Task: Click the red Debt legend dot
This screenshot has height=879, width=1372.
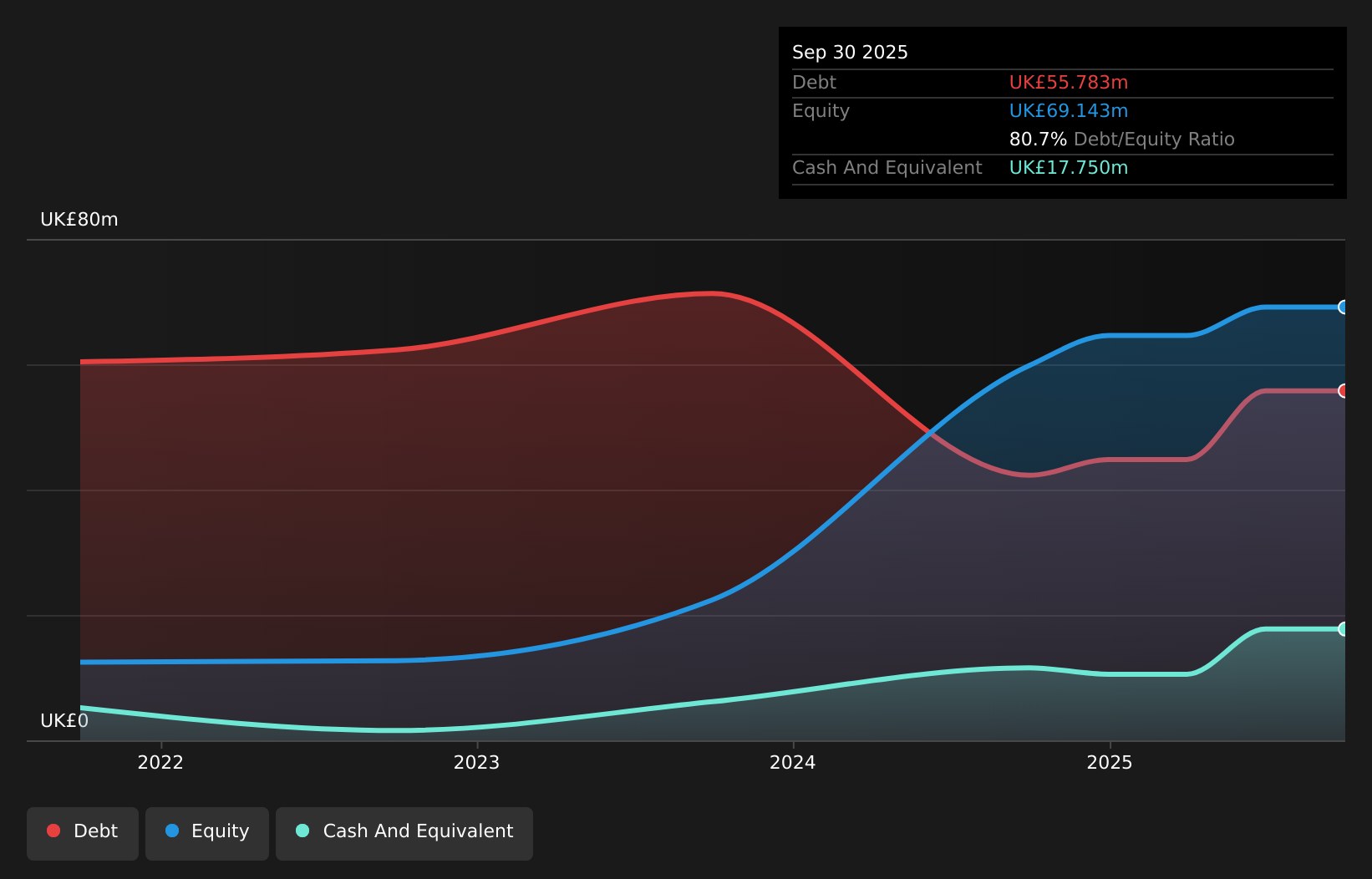Action: click(53, 831)
